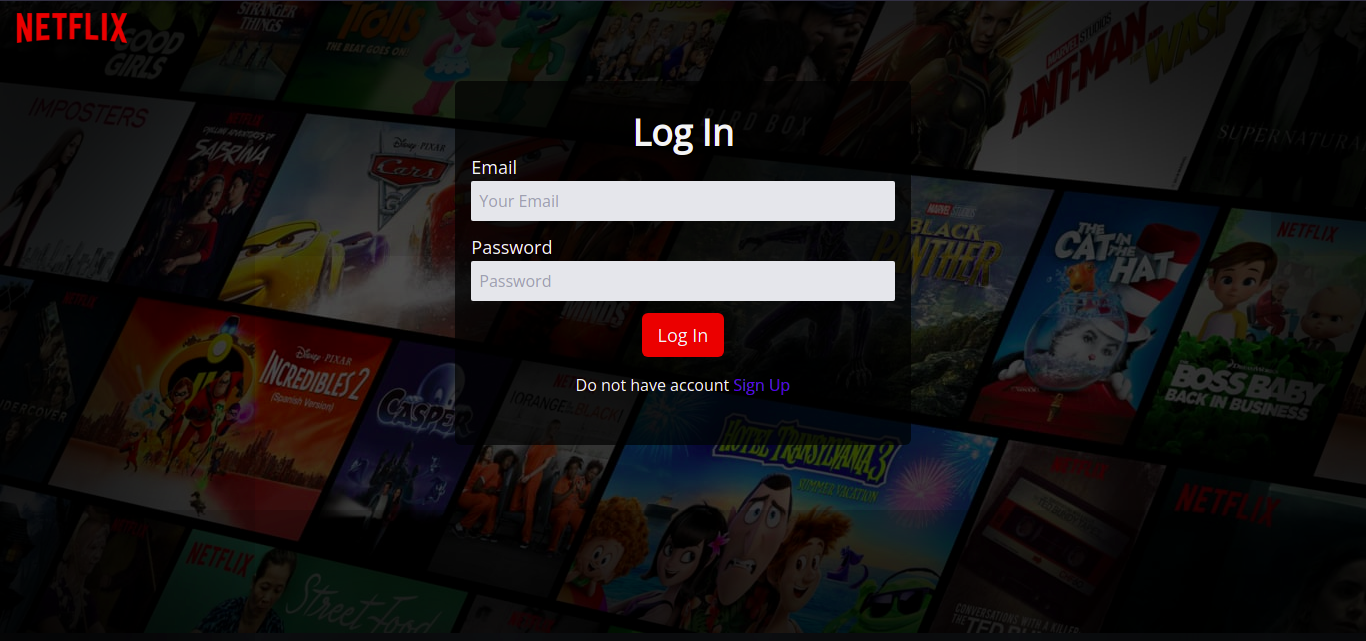Click the Log In heading text
Viewport: 1366px width, 641px height.
(684, 133)
